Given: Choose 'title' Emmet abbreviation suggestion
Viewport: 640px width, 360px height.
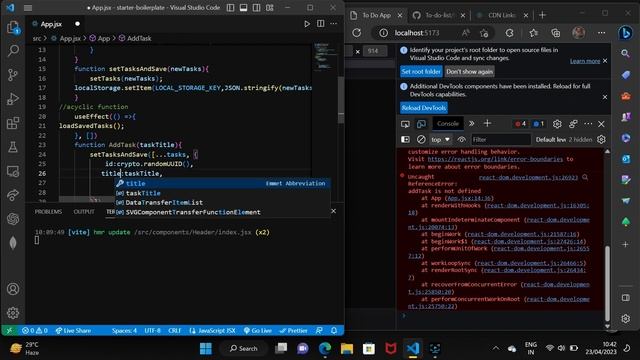Looking at the screenshot, I should (222, 184).
